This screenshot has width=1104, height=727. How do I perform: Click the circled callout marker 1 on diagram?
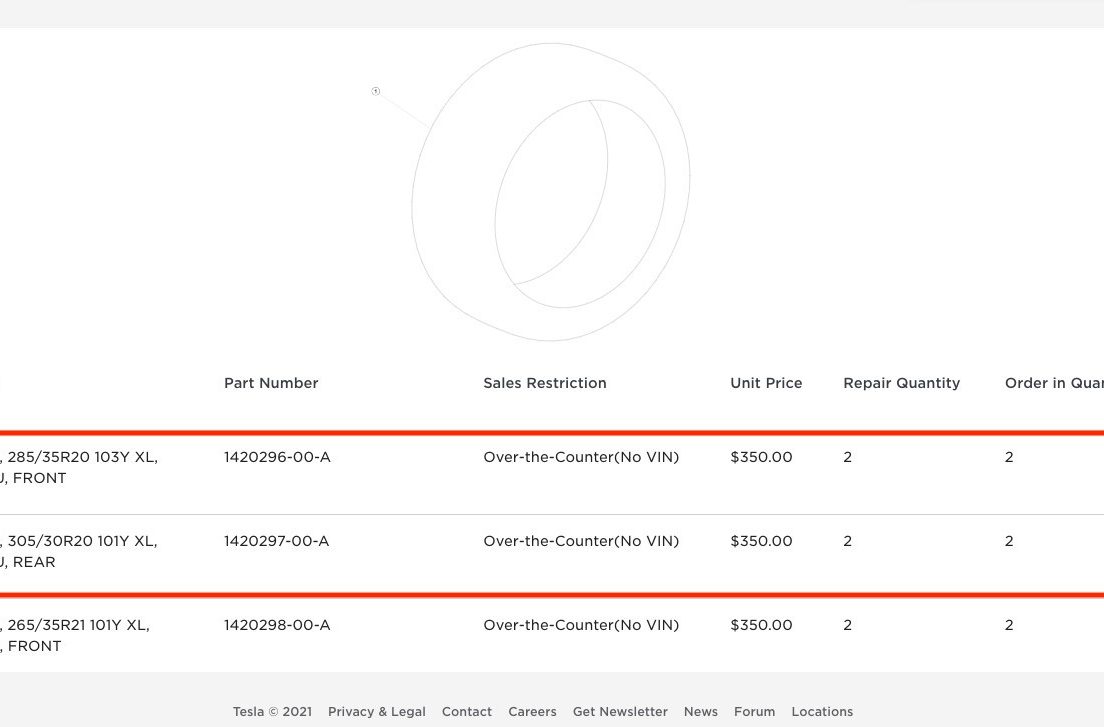(x=376, y=91)
